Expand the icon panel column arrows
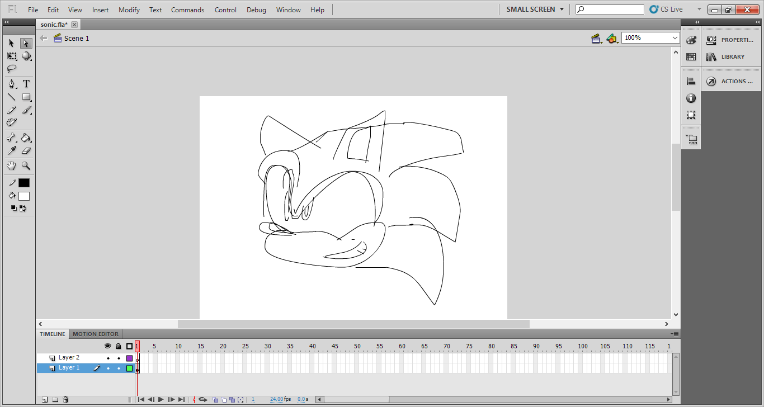 [697, 22]
